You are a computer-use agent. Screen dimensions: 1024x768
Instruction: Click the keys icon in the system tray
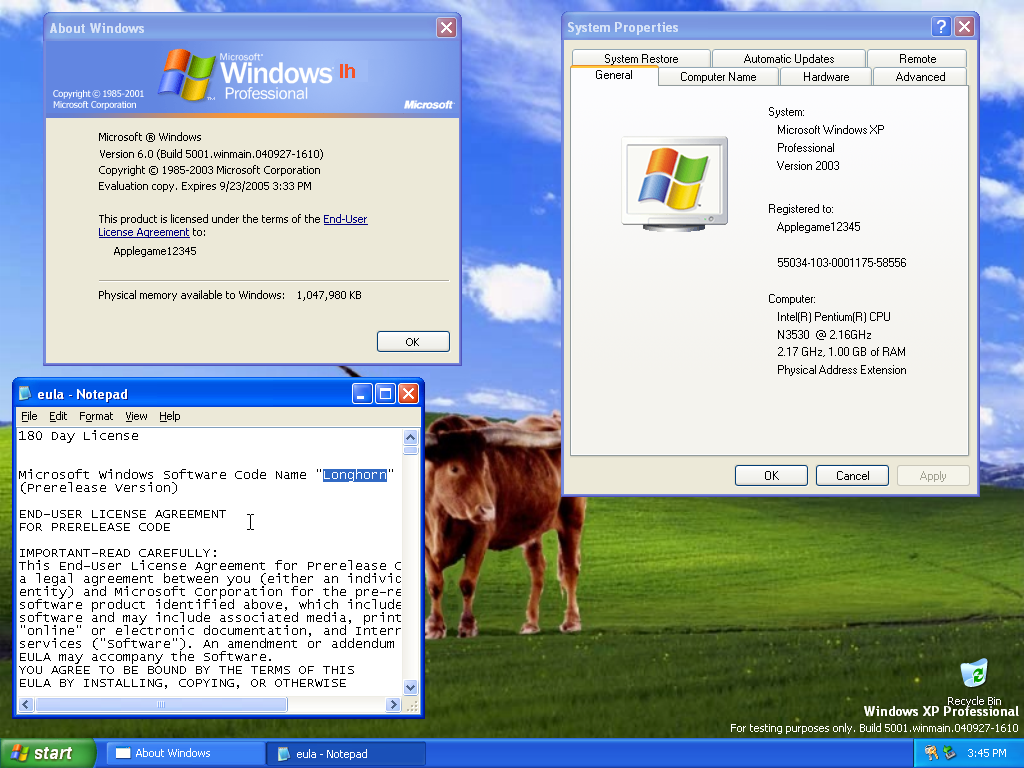pyautogui.click(x=931, y=753)
